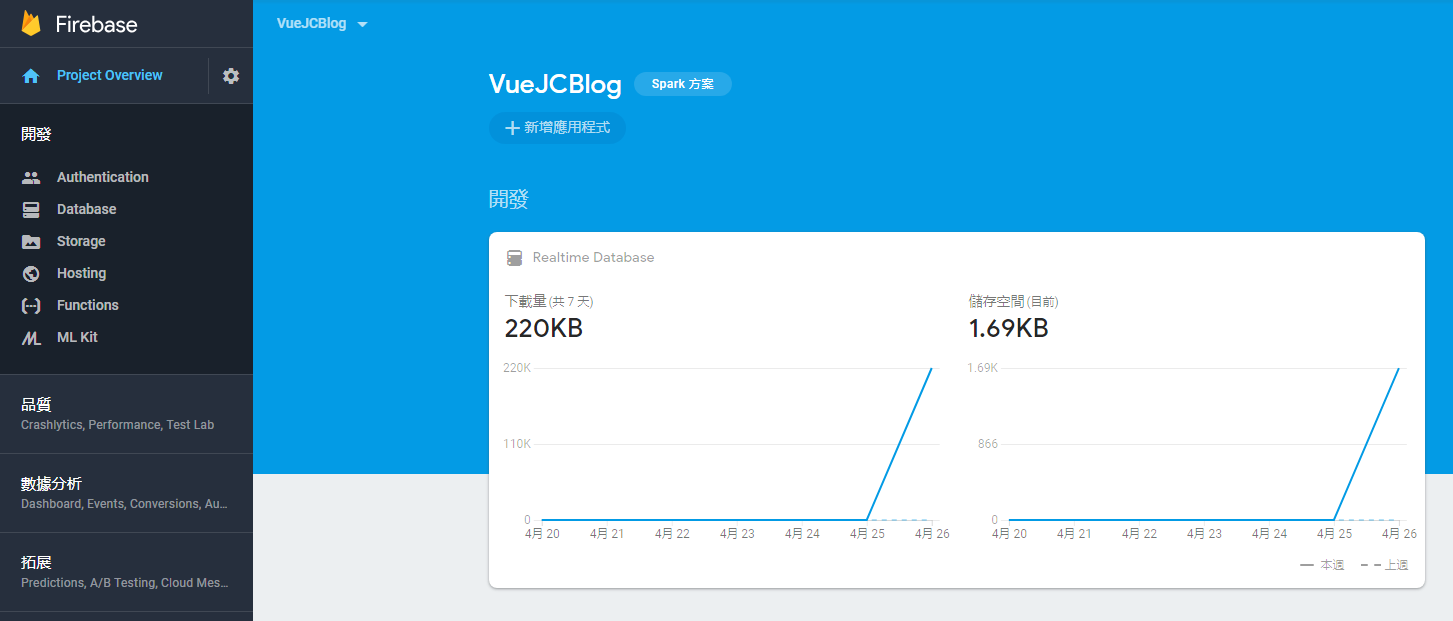1453x621 pixels.
Task: Click the 1.69KB storage value
Action: click(1008, 328)
